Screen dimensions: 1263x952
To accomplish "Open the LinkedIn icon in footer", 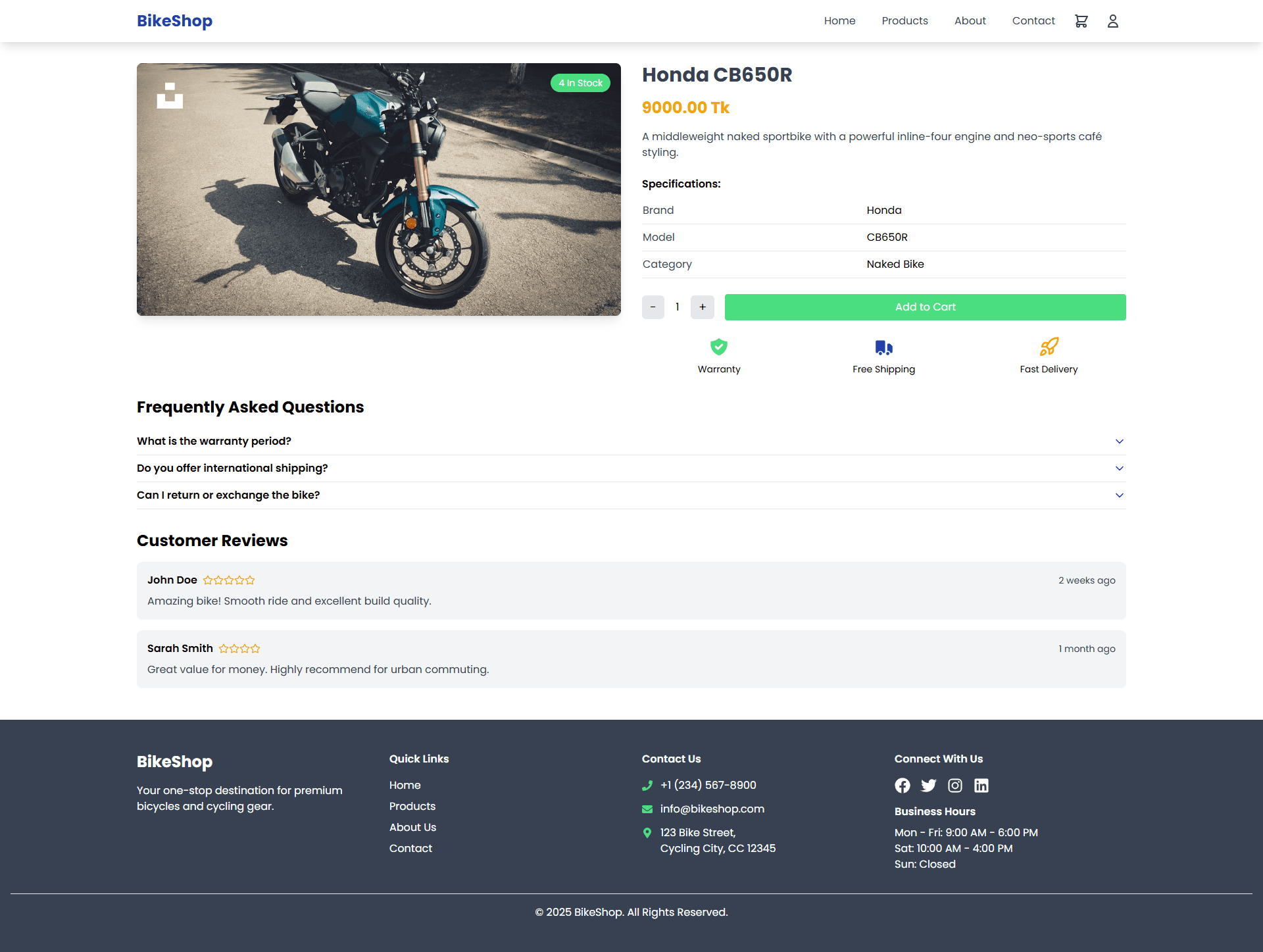I will click(981, 786).
